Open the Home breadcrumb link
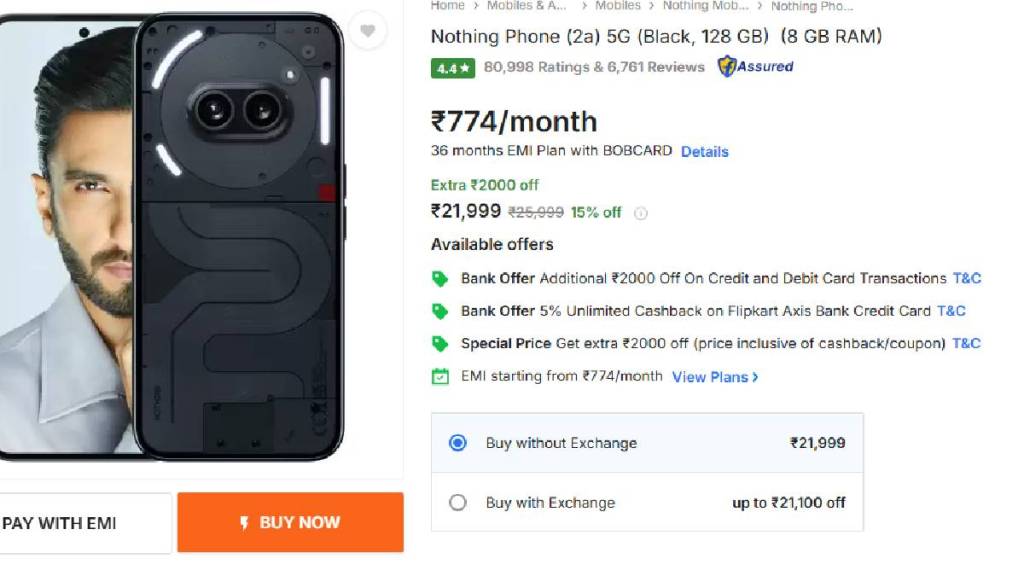 (447, 6)
